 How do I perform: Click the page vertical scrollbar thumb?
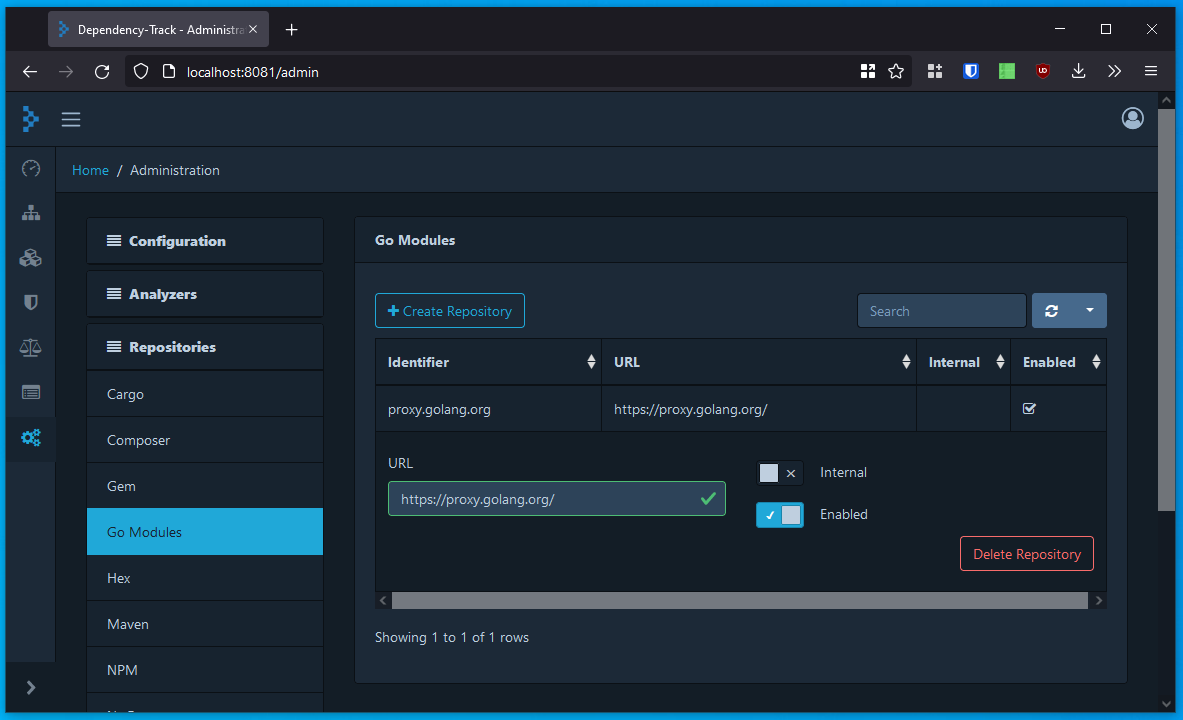[x=1166, y=309]
